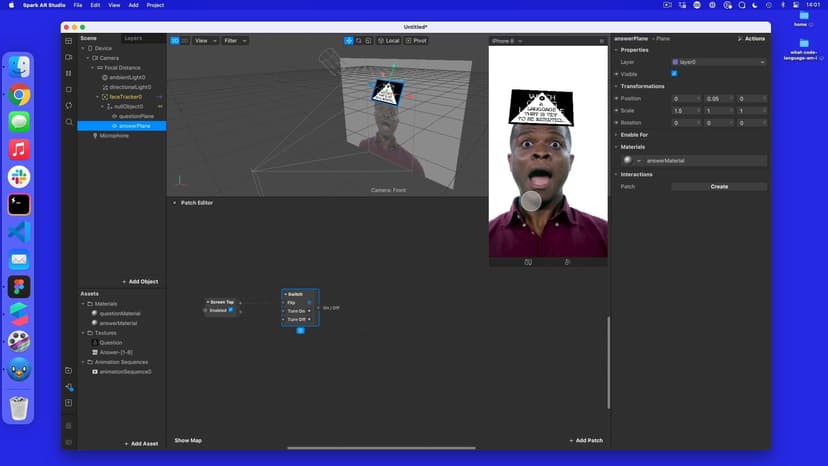Open Figma from the Dock
This screenshot has height=466, width=828.
pyautogui.click(x=19, y=287)
